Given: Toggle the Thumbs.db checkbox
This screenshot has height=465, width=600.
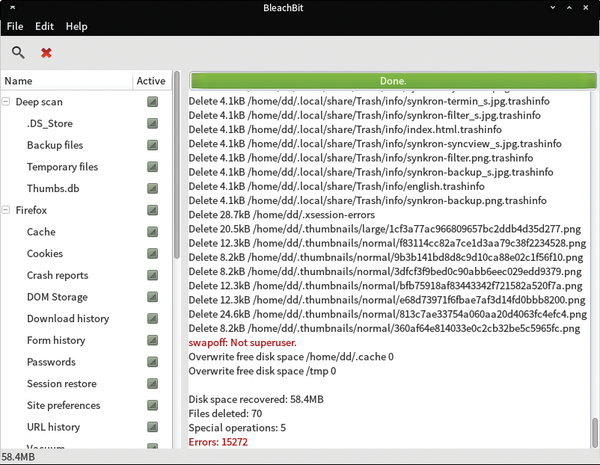Looking at the screenshot, I should (x=153, y=188).
